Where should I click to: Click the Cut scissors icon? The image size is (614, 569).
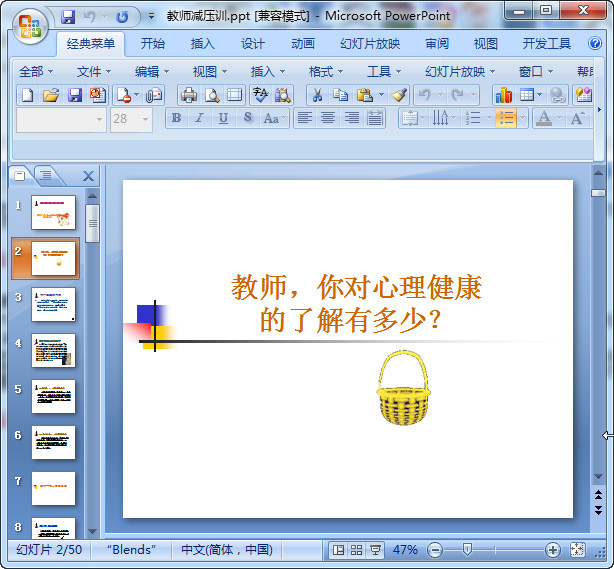pyautogui.click(x=318, y=95)
